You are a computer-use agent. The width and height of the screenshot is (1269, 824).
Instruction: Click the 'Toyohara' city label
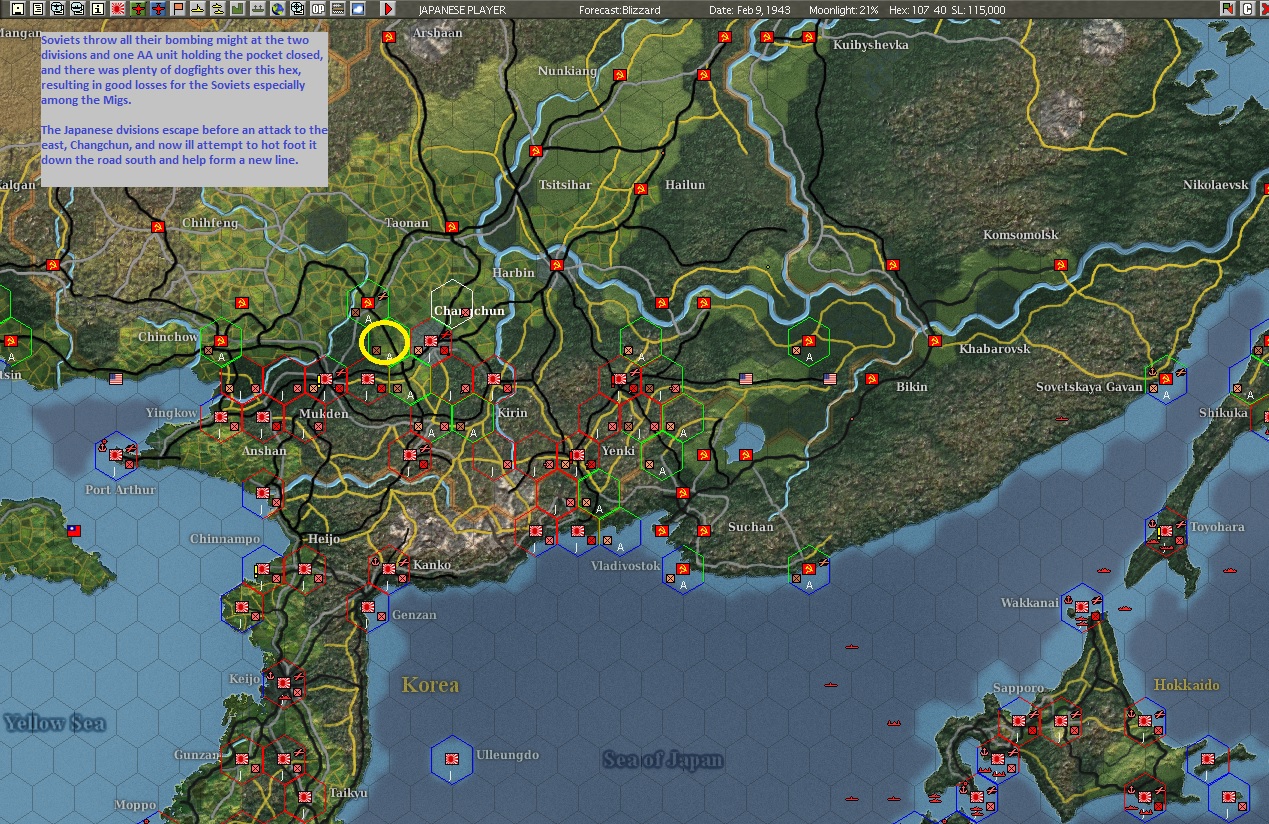[x=1217, y=527]
